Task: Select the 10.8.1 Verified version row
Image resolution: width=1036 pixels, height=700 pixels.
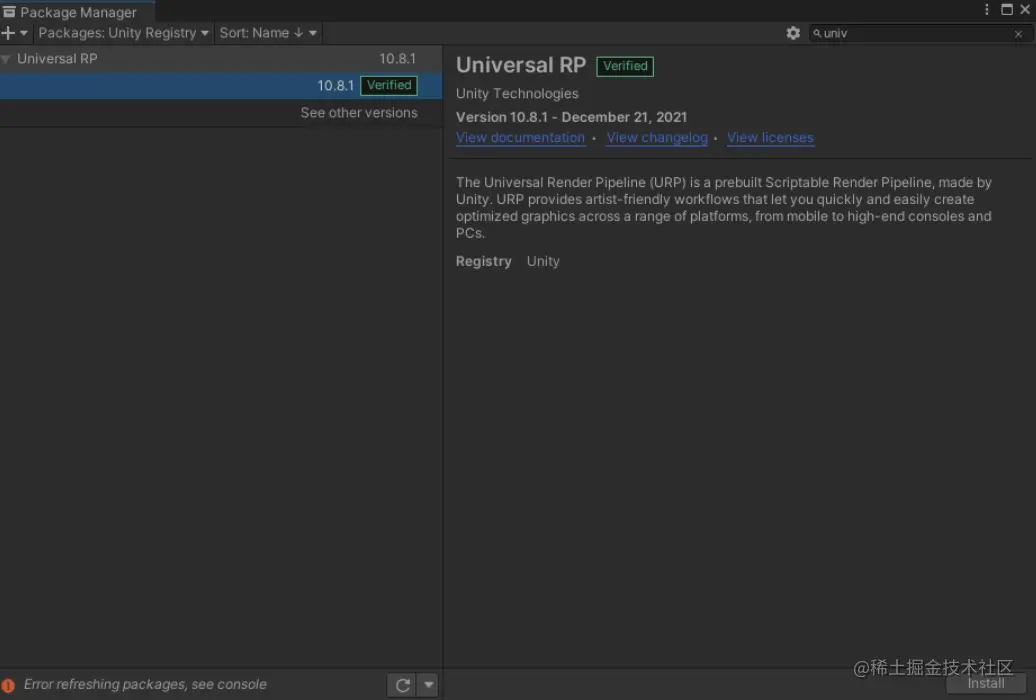Action: point(221,85)
